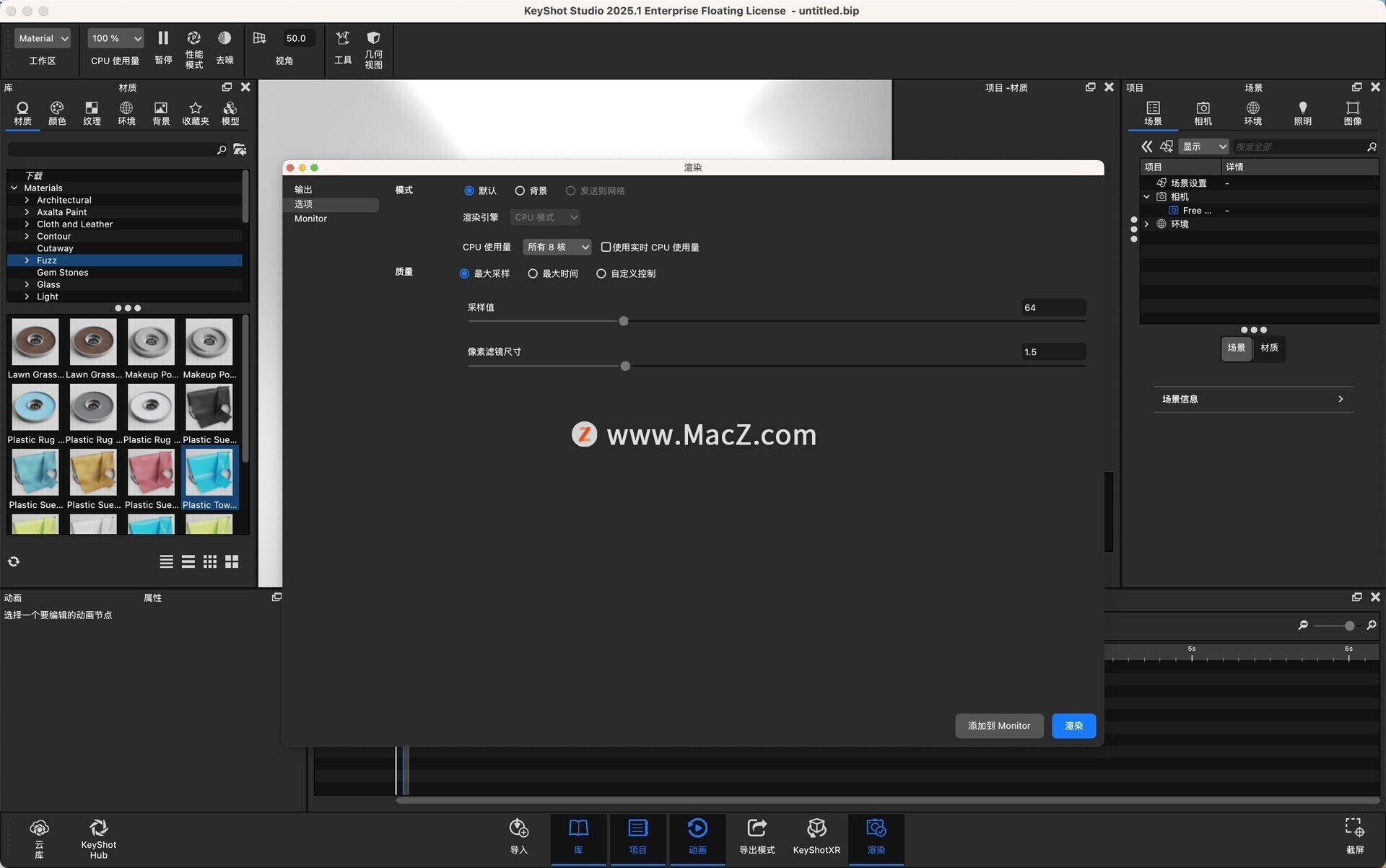The width and height of the screenshot is (1386, 868).
Task: Select the Background mode radio button
Action: (520, 190)
